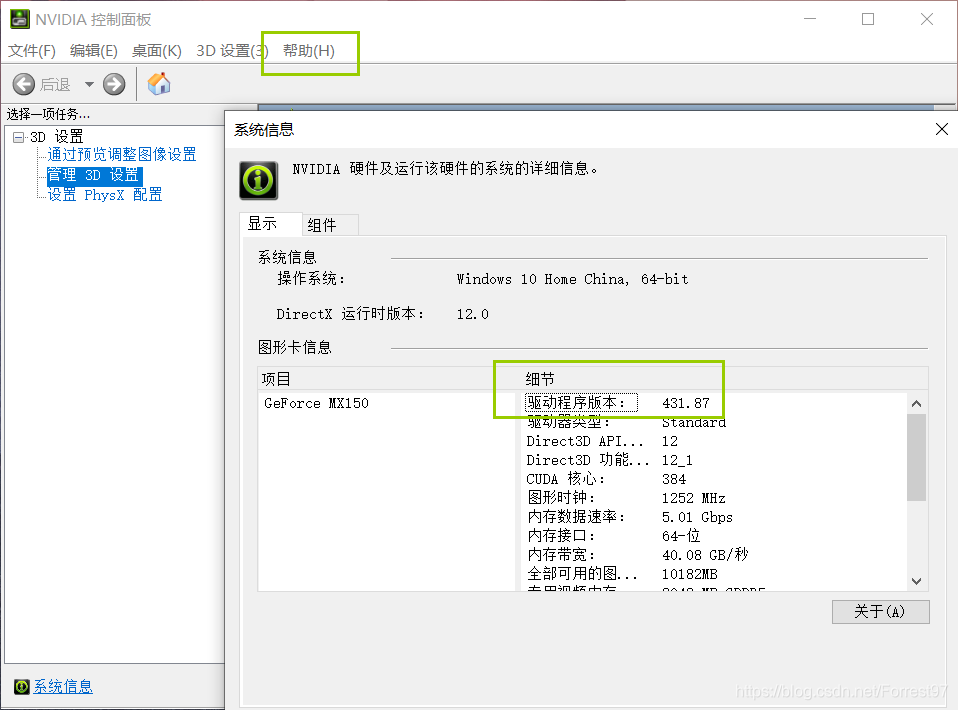Click the DirectX version value 12.0
This screenshot has width=958, height=710.
472,314
